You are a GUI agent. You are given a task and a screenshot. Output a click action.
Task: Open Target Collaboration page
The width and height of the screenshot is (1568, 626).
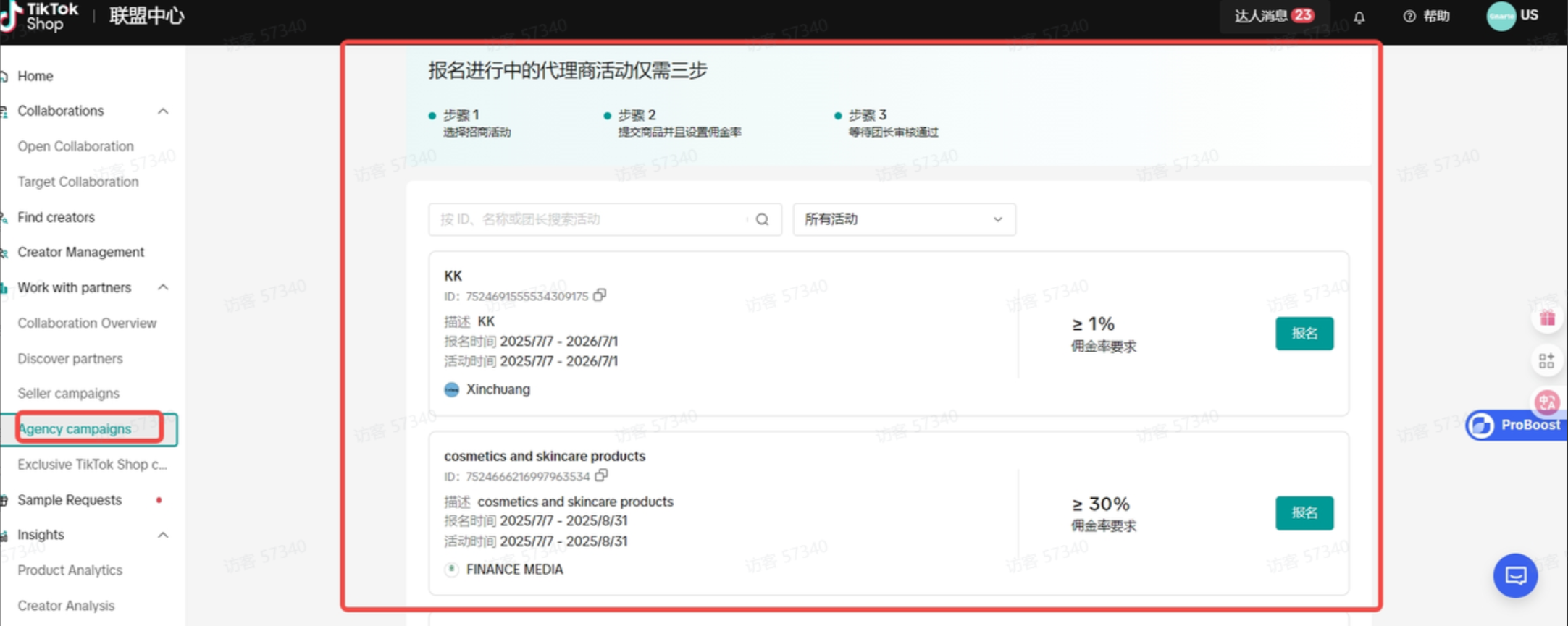point(78,182)
